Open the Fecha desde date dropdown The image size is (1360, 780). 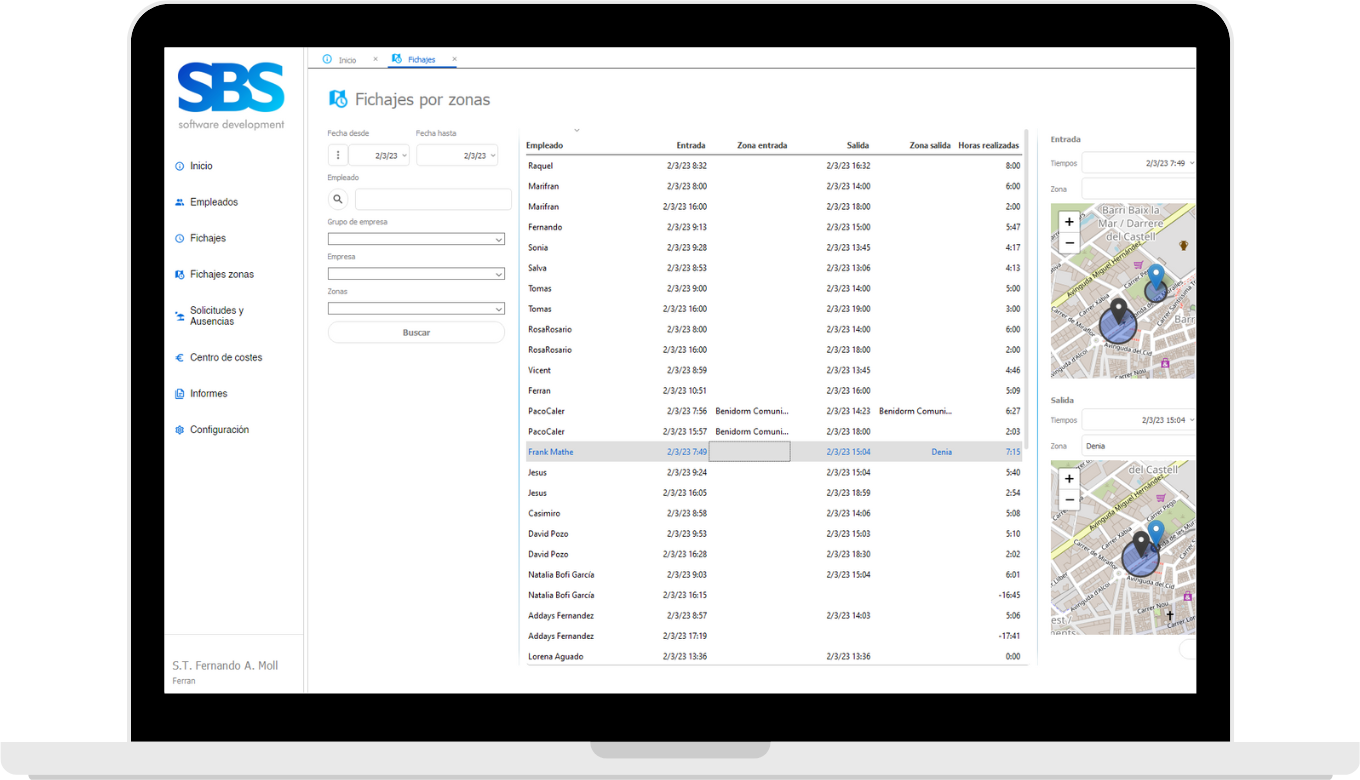(x=405, y=156)
